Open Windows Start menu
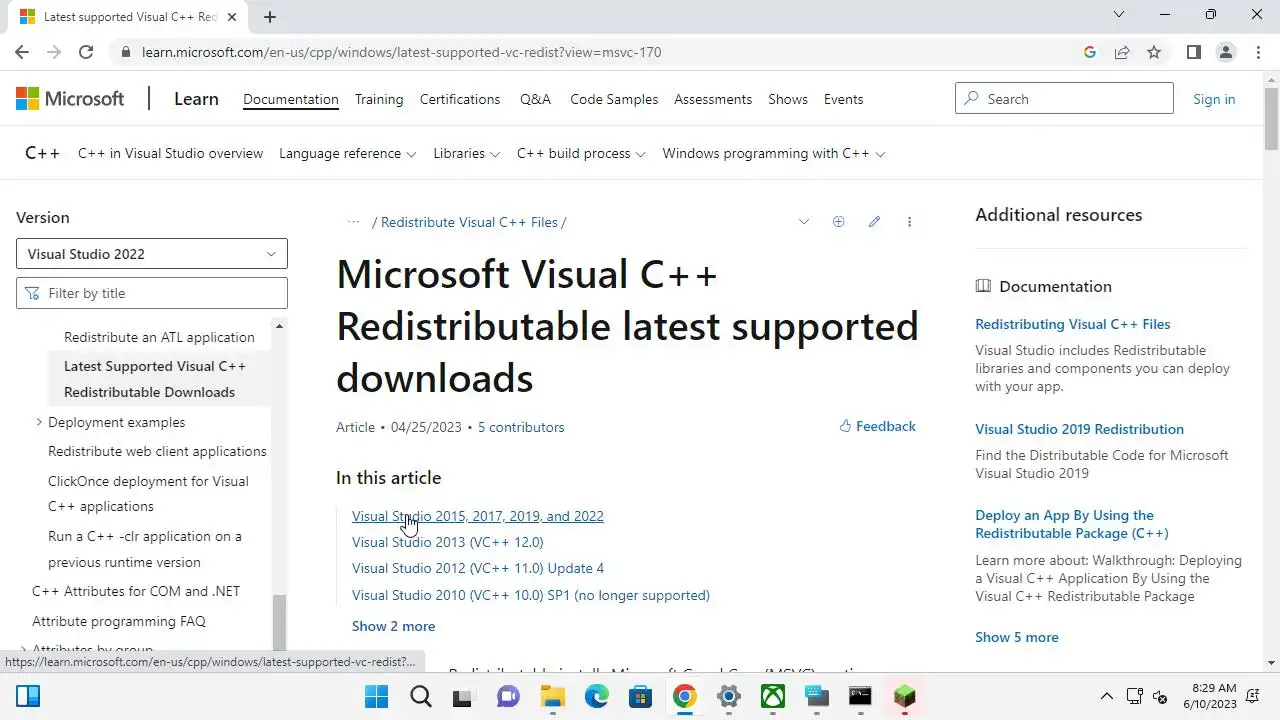Image resolution: width=1280 pixels, height=720 pixels. pos(376,696)
